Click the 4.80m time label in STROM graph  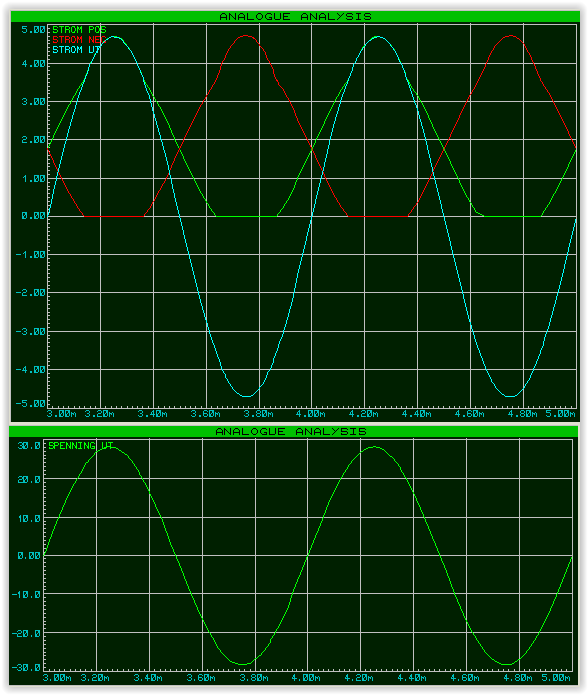point(522,414)
